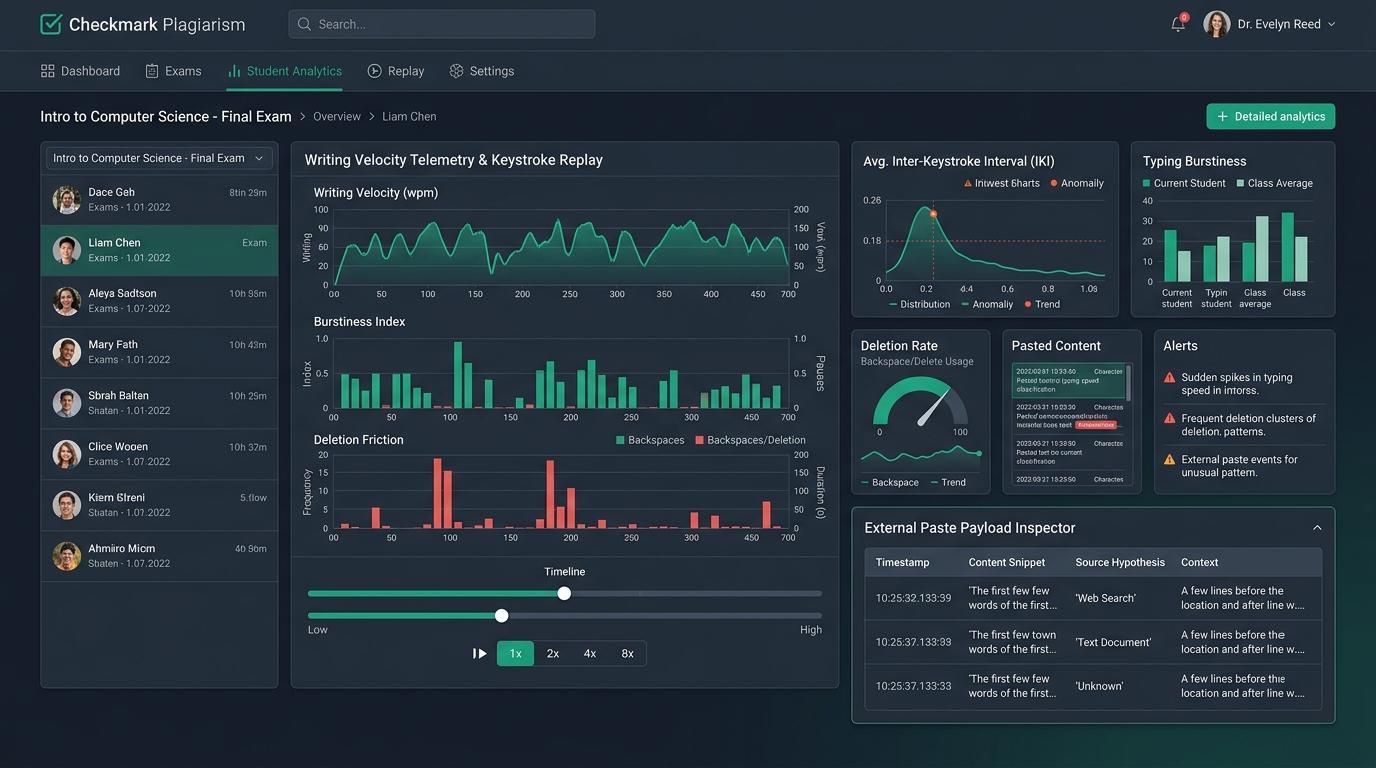1376x768 pixels.
Task: Toggle the Backspaces legend in Deletion Friction
Action: 650,440
